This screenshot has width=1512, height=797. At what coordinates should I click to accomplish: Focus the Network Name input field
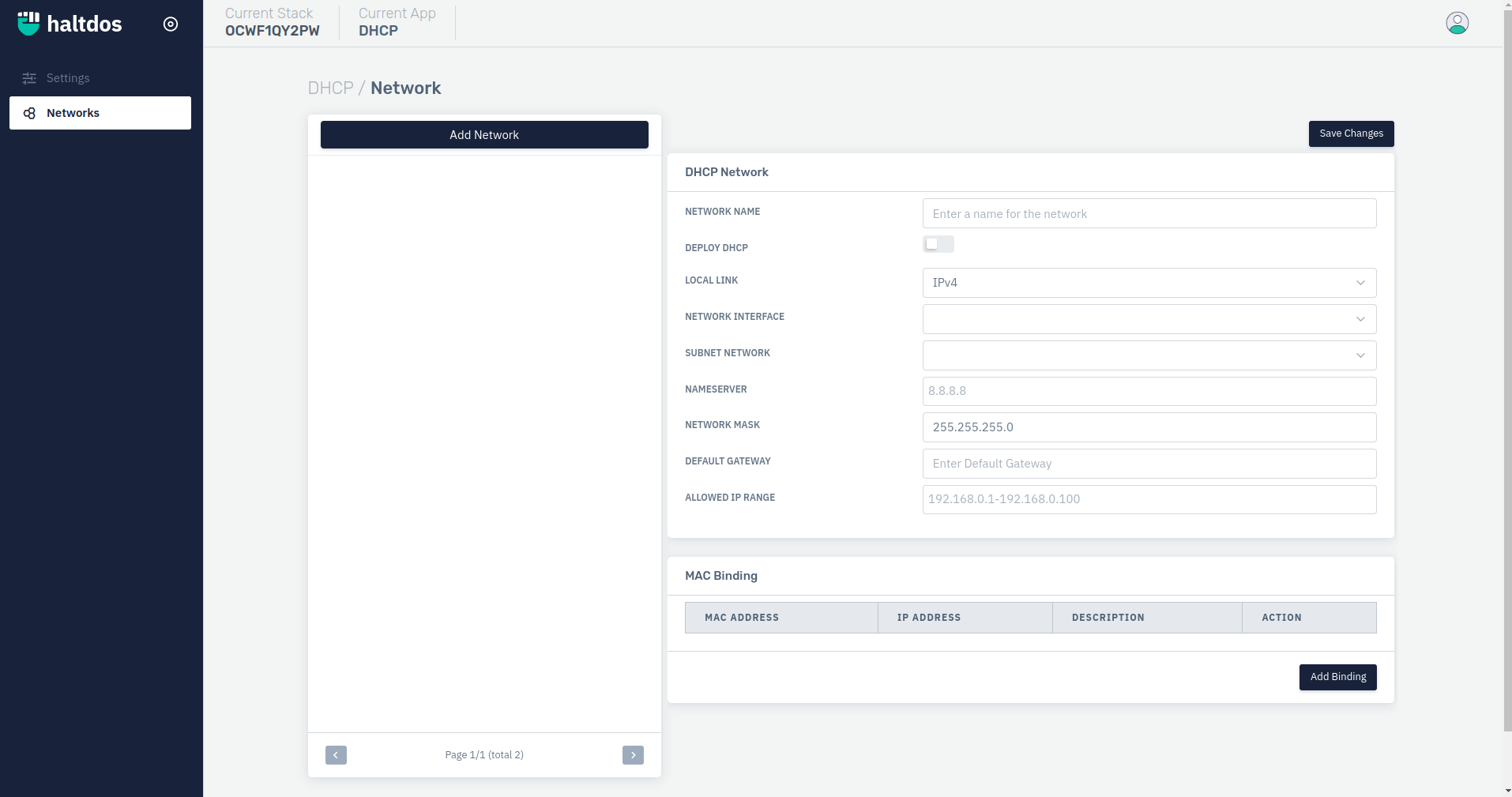(x=1149, y=213)
